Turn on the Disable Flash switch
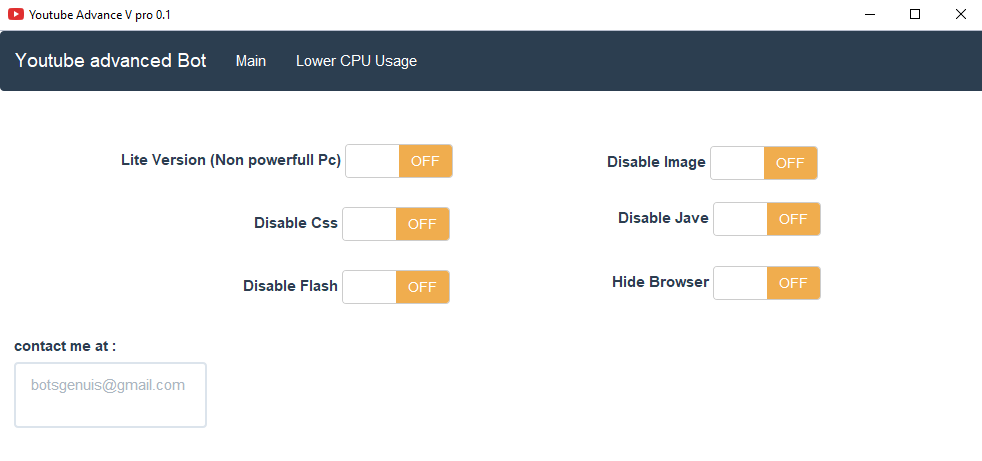The image size is (982, 461). pyautogui.click(x=396, y=287)
